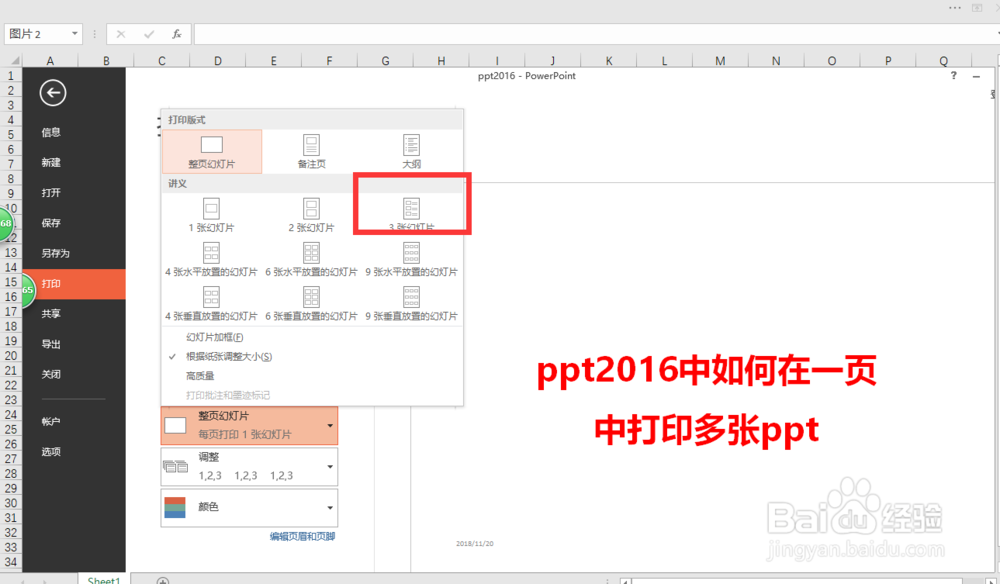Select column header M
Viewport: 1000px width, 584px height.
(720, 61)
